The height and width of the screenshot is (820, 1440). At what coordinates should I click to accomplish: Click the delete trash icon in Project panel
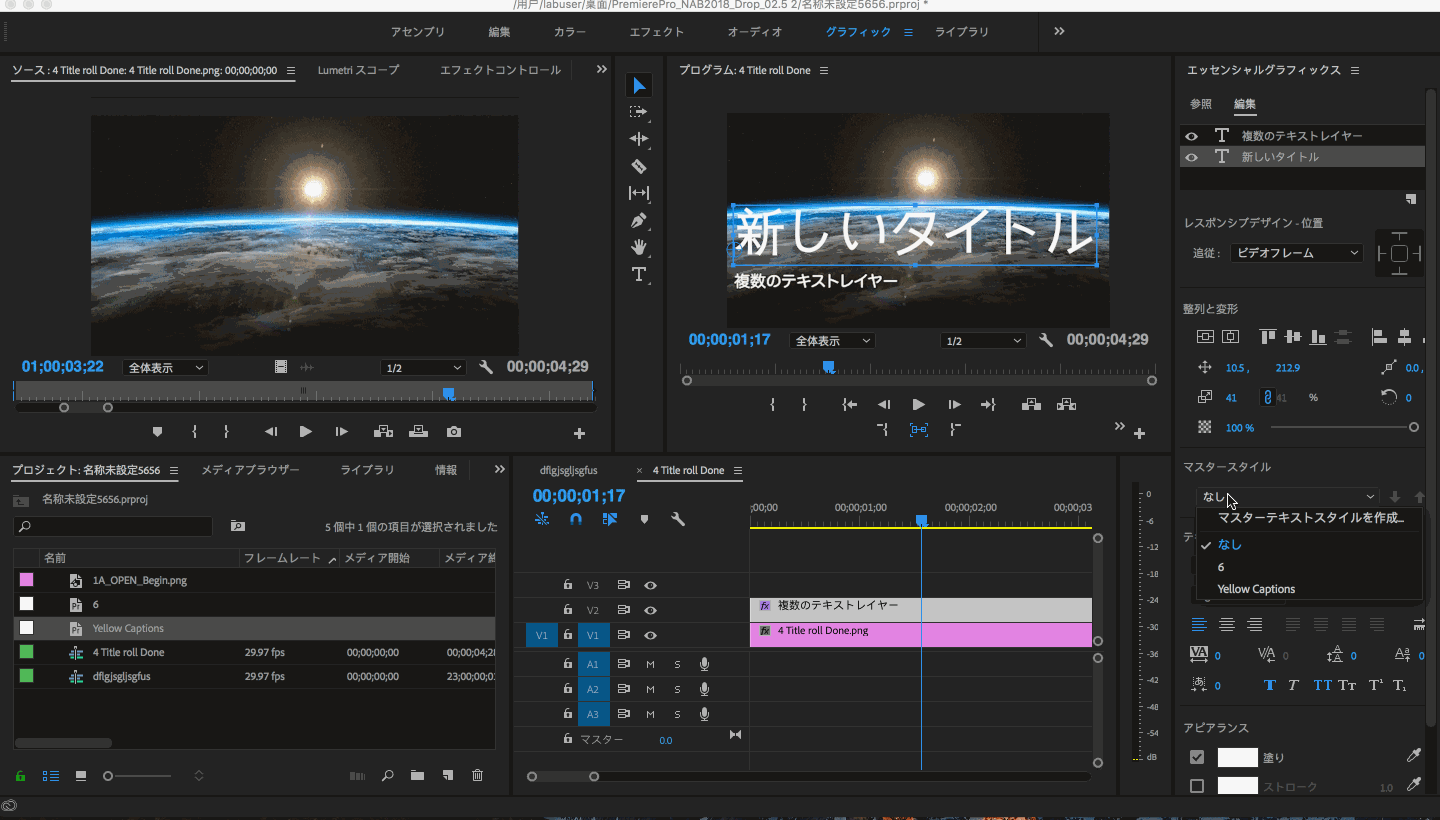coord(478,775)
